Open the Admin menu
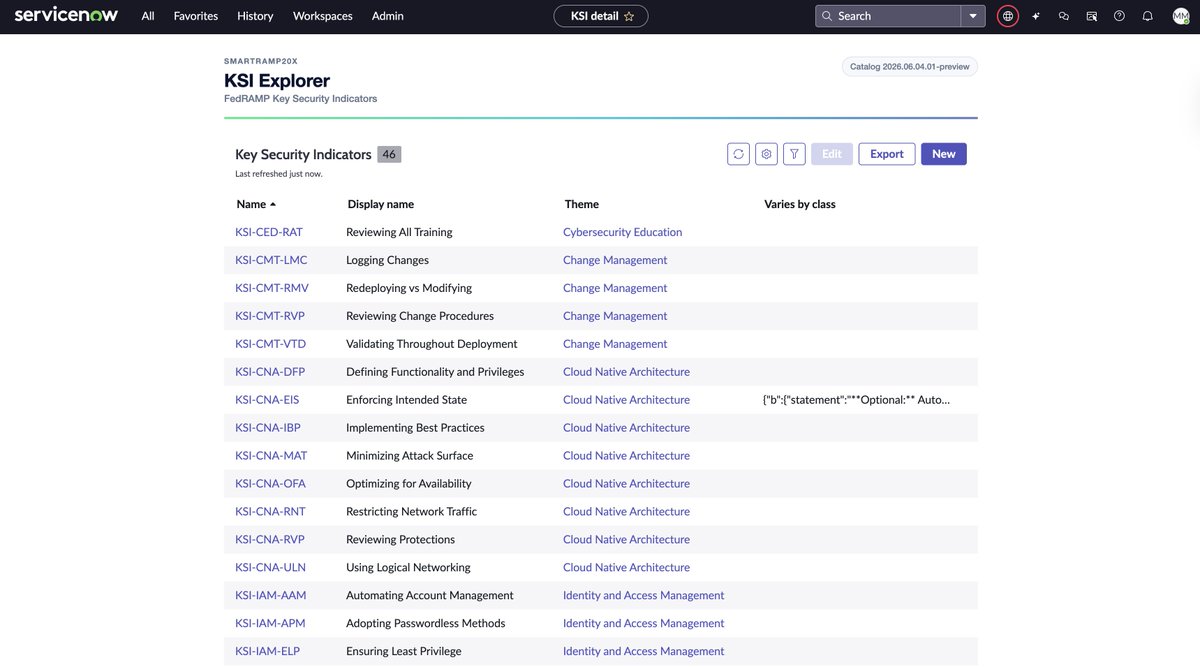The width and height of the screenshot is (1200, 667). click(388, 16)
